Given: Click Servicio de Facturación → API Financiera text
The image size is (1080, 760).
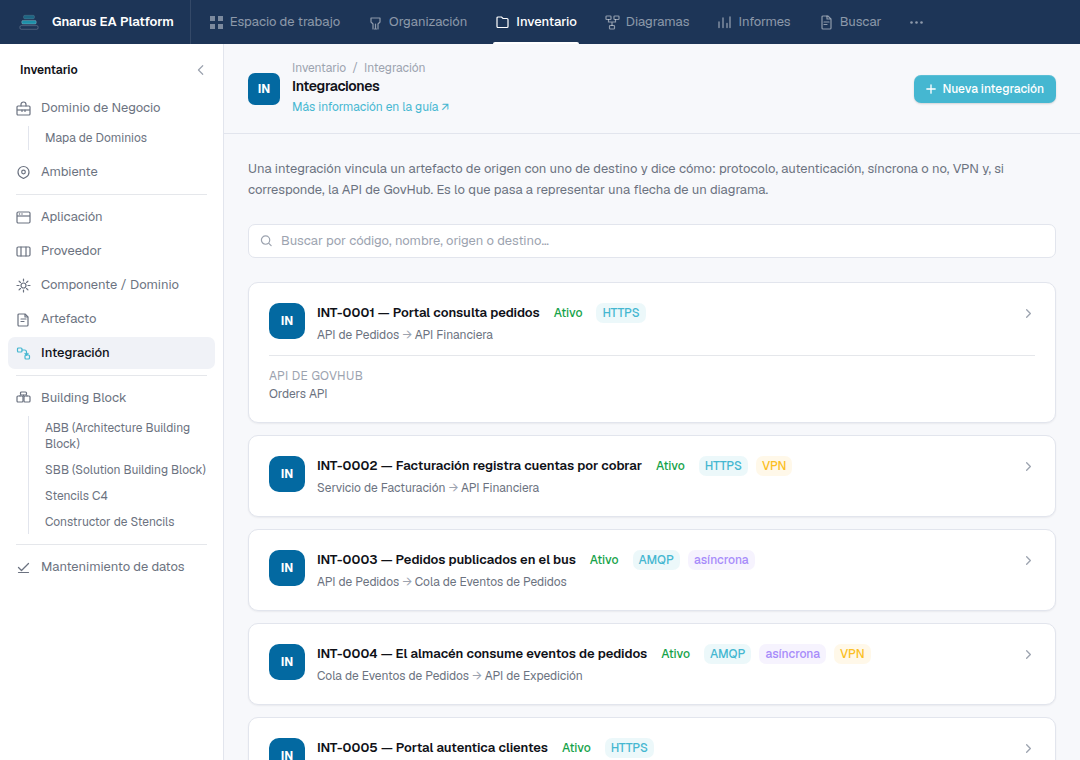Looking at the screenshot, I should click(x=428, y=488).
